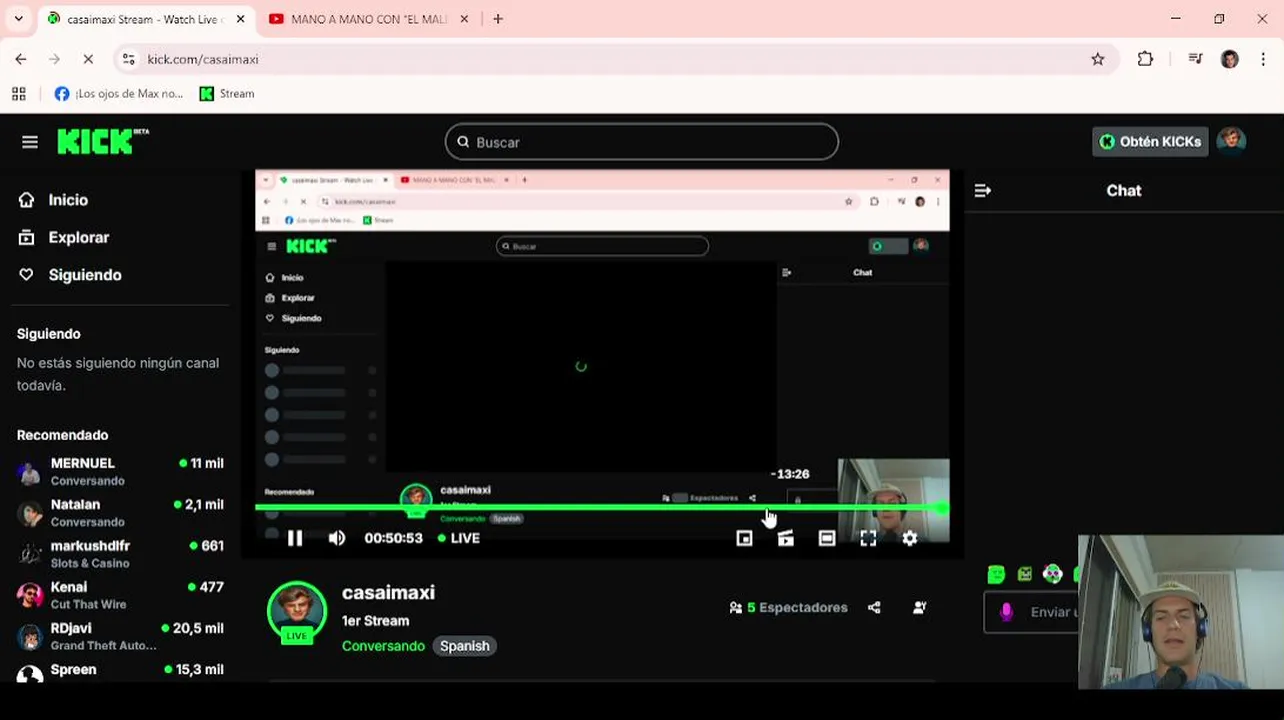Mute the stream volume
Screen dimensions: 1284x720
pyautogui.click(x=337, y=538)
